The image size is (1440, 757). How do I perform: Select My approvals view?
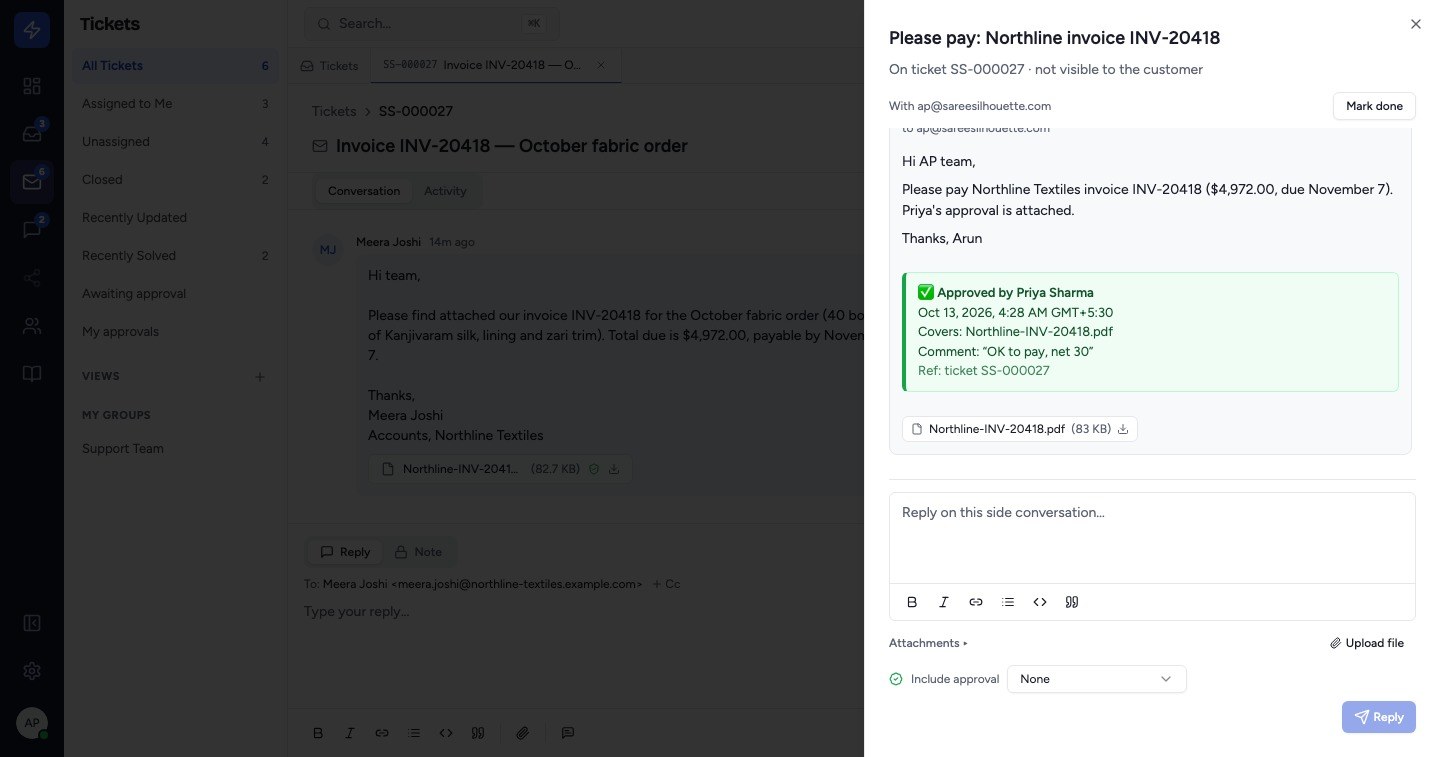[x=175, y=332]
